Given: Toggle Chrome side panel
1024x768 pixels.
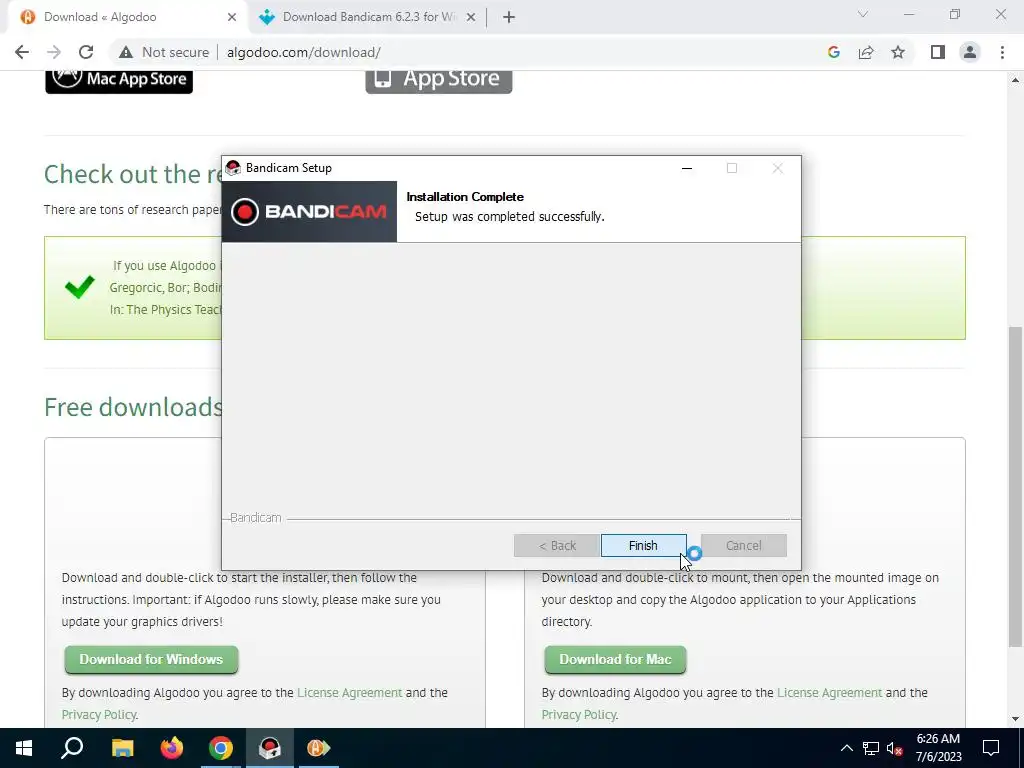Looking at the screenshot, I should 938,52.
